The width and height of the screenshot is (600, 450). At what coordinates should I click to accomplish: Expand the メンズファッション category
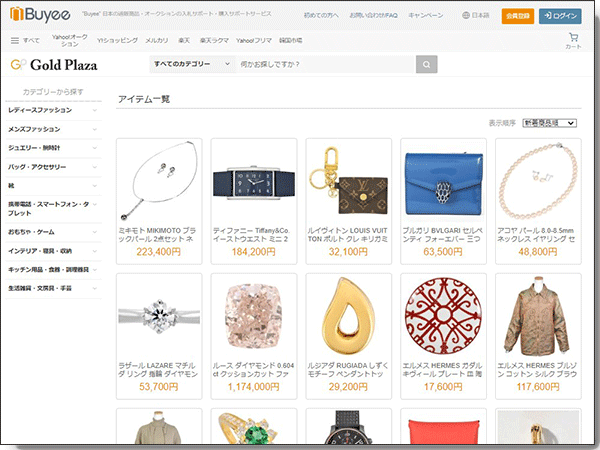tap(53, 129)
